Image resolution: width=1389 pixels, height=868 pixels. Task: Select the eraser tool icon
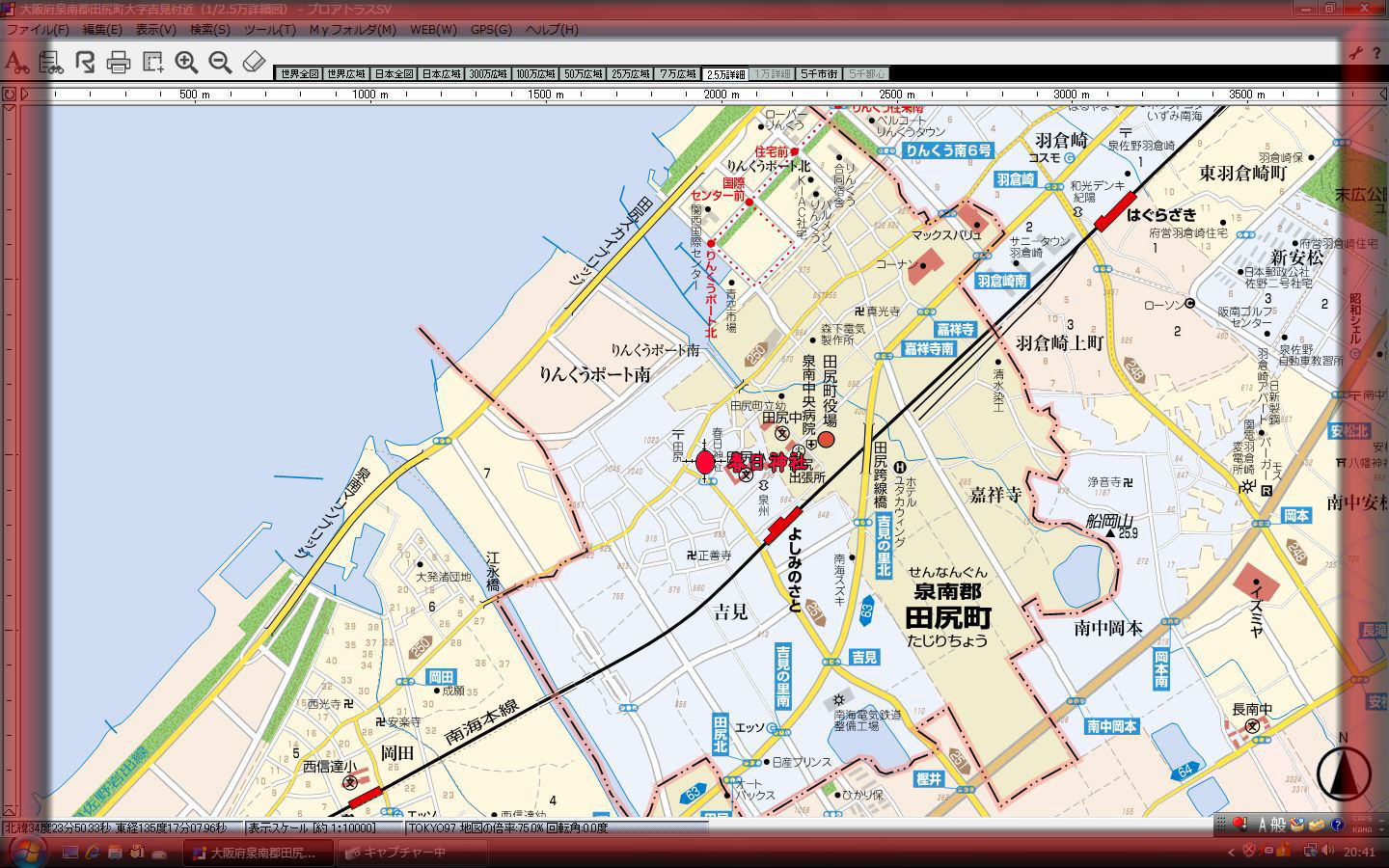[x=253, y=63]
